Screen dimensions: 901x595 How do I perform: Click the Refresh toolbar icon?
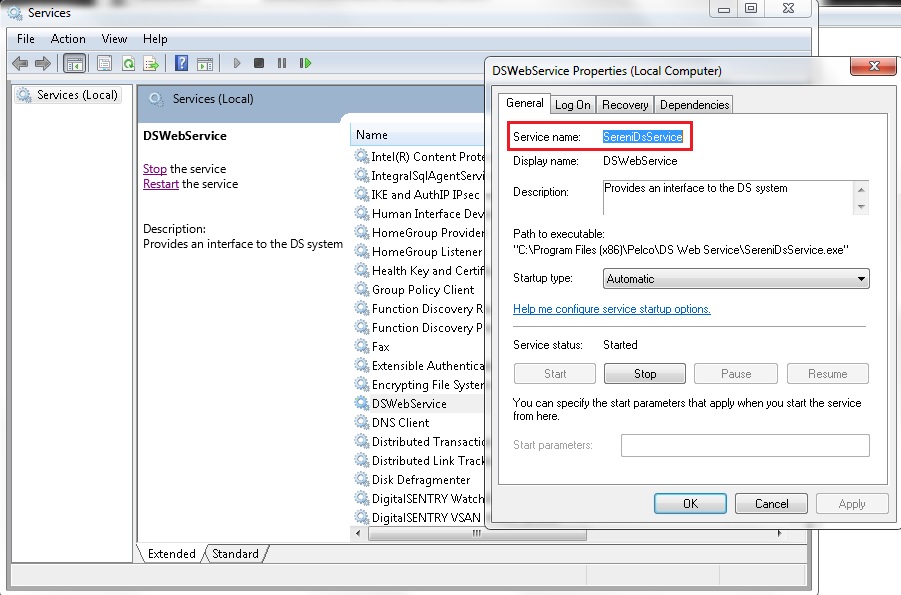tap(128, 63)
